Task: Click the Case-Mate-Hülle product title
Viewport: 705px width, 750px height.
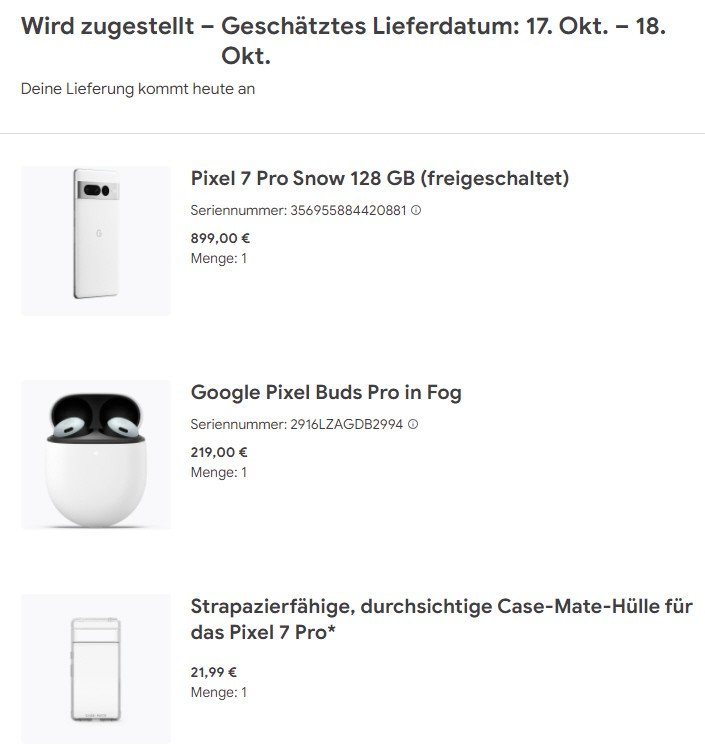Action: click(440, 619)
